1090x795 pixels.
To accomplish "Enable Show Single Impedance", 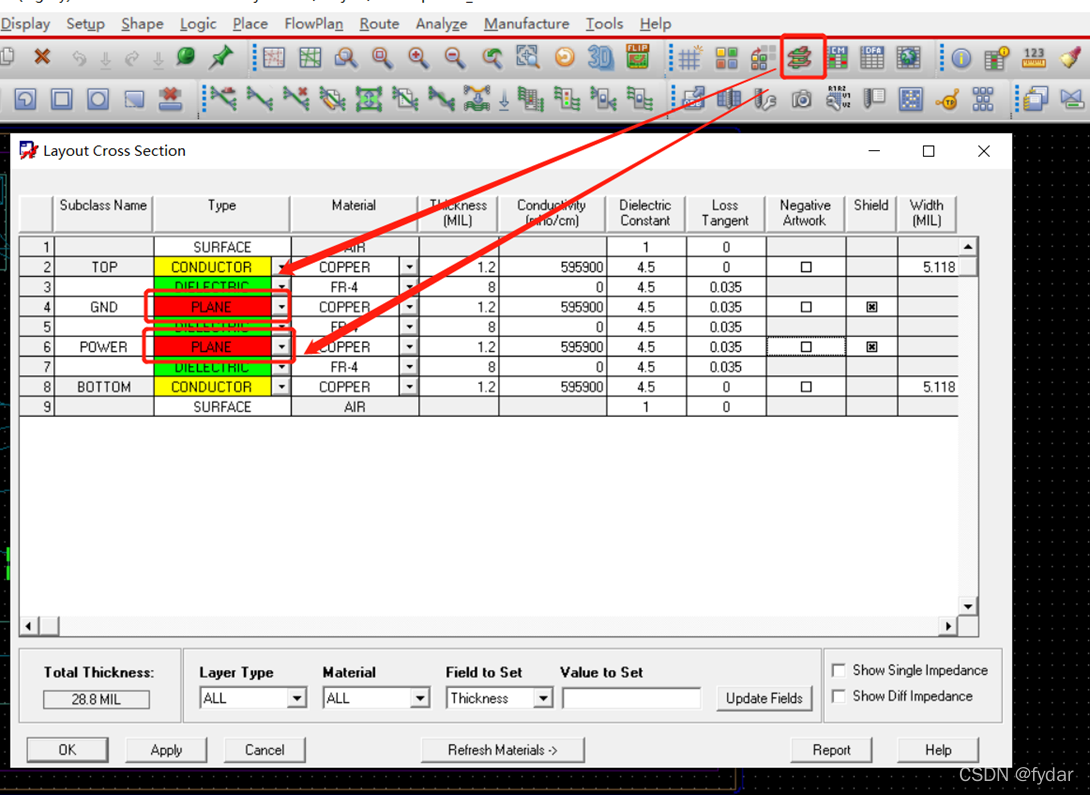I will point(839,670).
